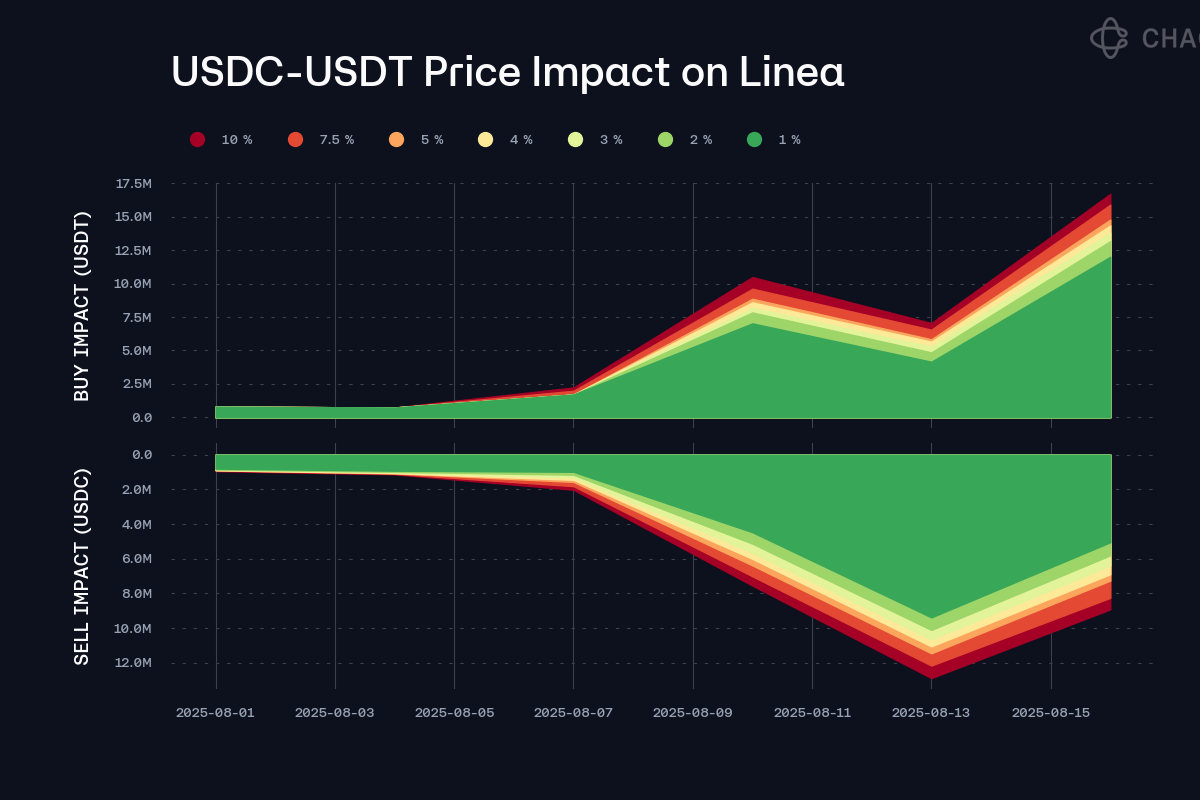Click the Chaos Labs logo icon

tap(1109, 38)
